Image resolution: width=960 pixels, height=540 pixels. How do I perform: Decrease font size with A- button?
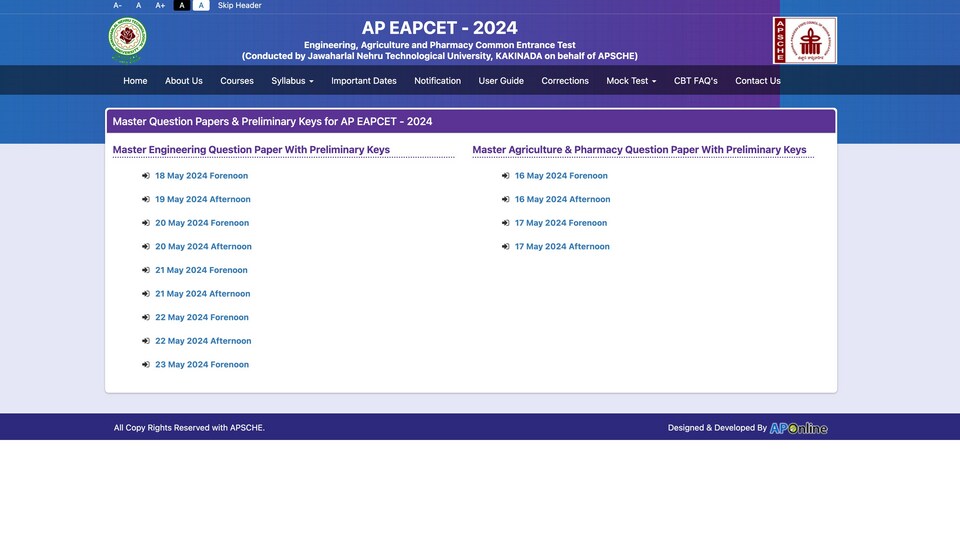[x=118, y=6]
